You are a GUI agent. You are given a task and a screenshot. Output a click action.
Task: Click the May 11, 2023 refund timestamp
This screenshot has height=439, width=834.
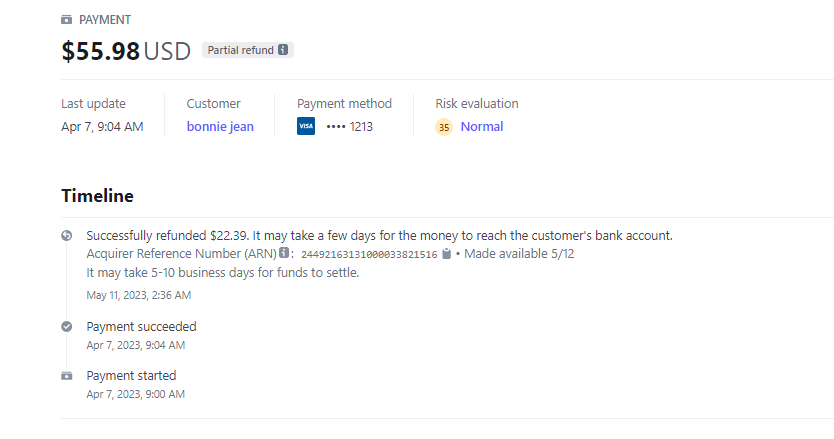(139, 295)
